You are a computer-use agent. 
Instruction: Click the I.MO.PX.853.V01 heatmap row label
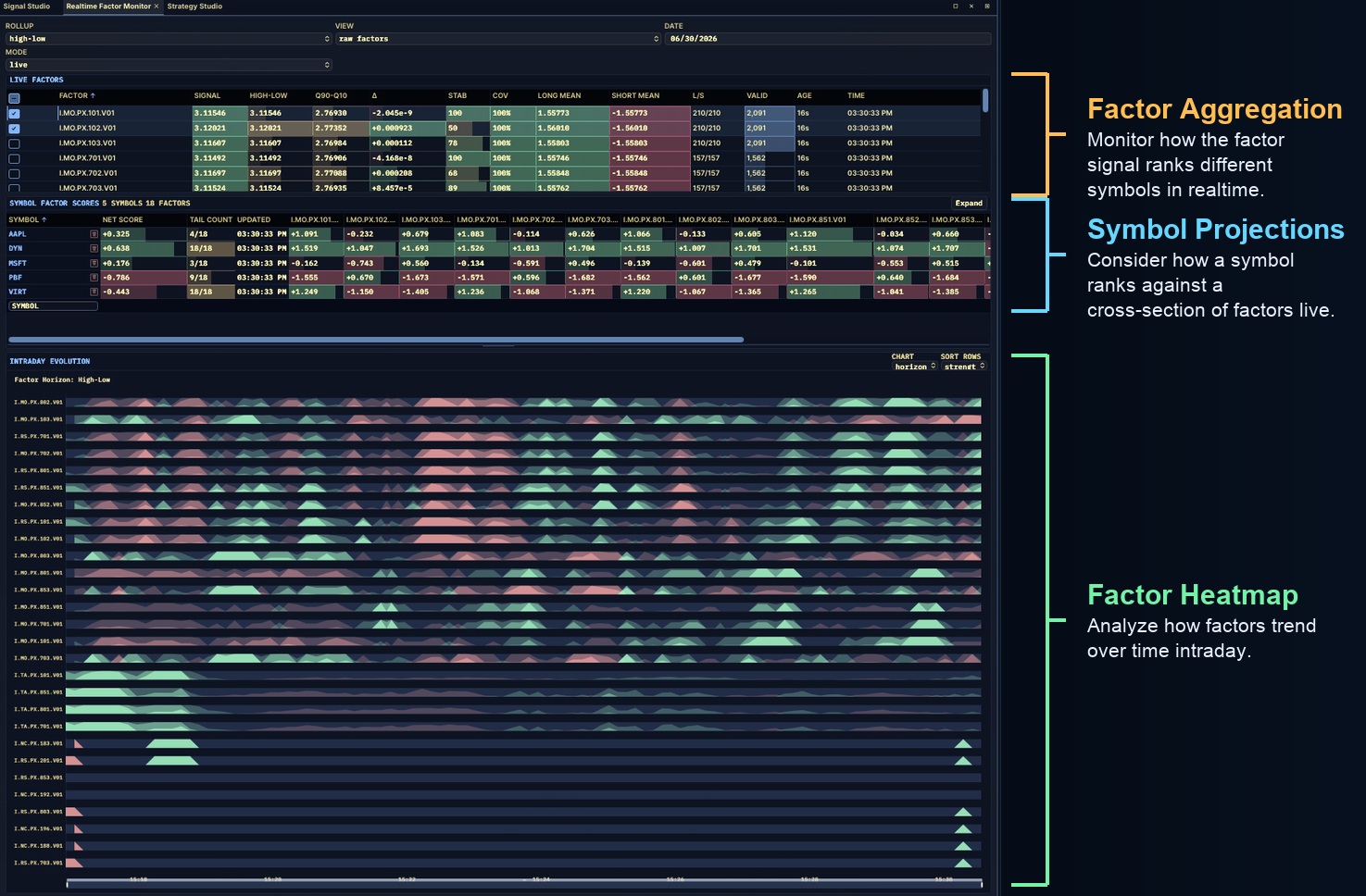tap(38, 591)
